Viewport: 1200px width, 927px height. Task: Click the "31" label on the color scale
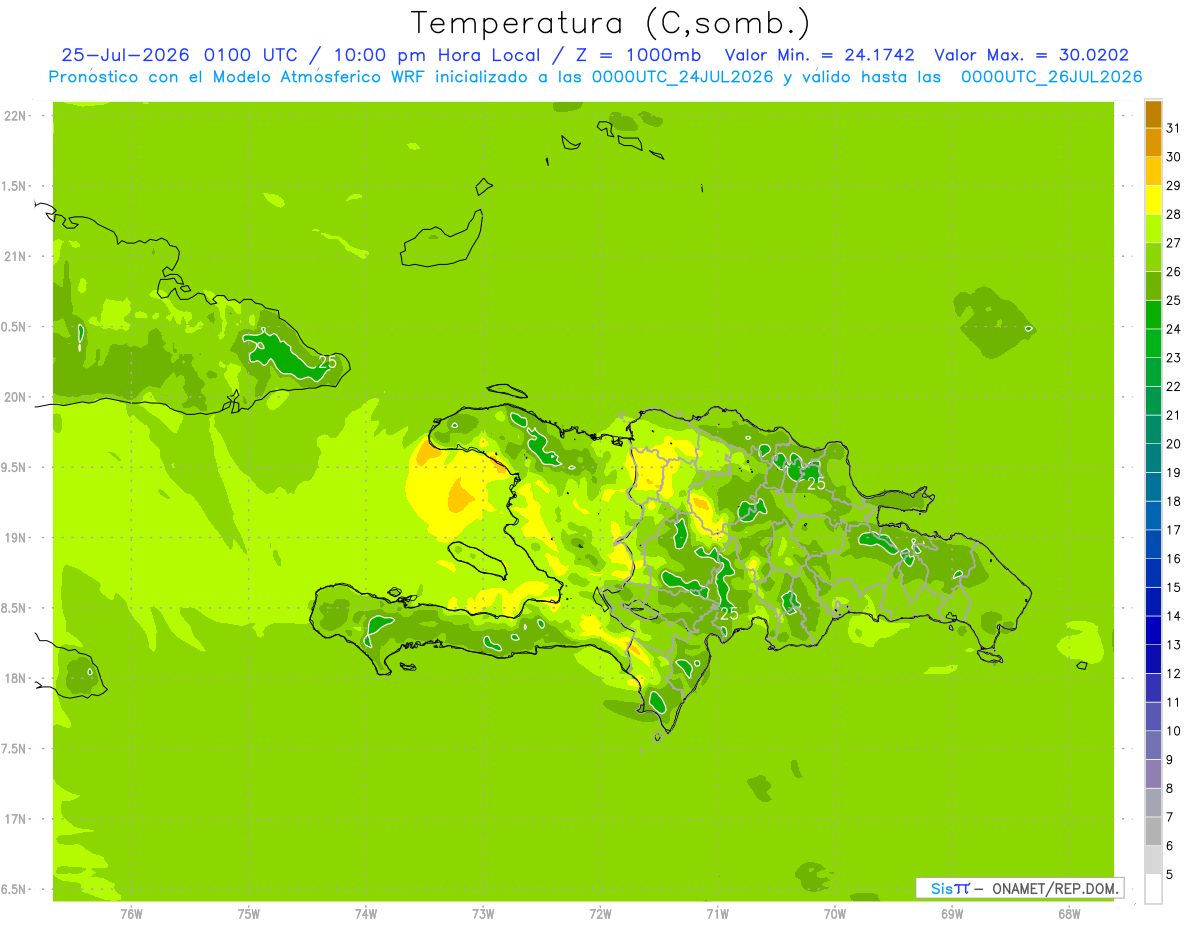coord(1174,128)
